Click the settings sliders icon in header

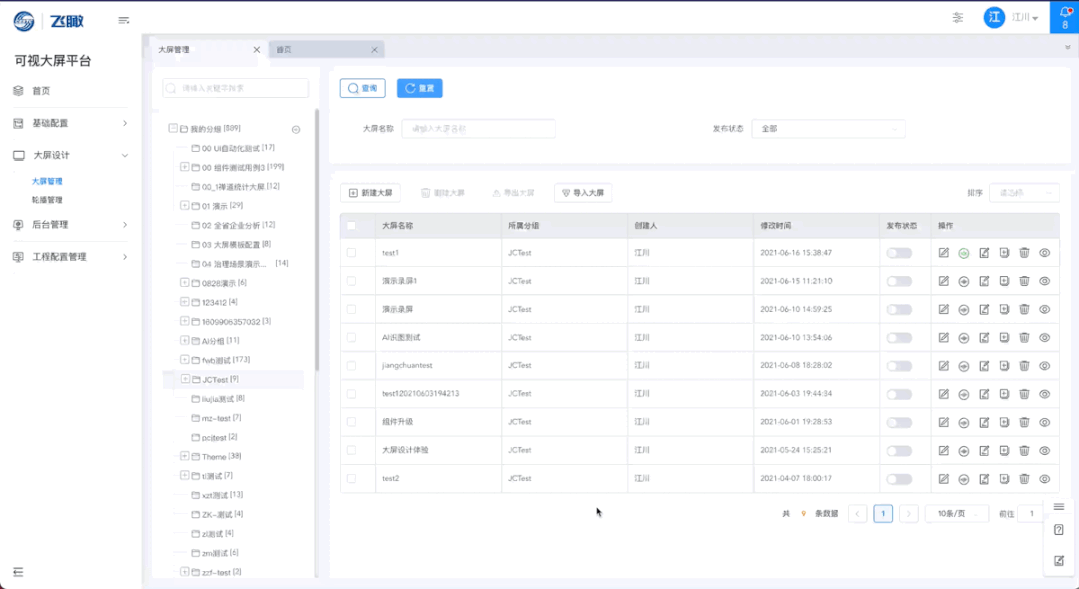point(958,18)
